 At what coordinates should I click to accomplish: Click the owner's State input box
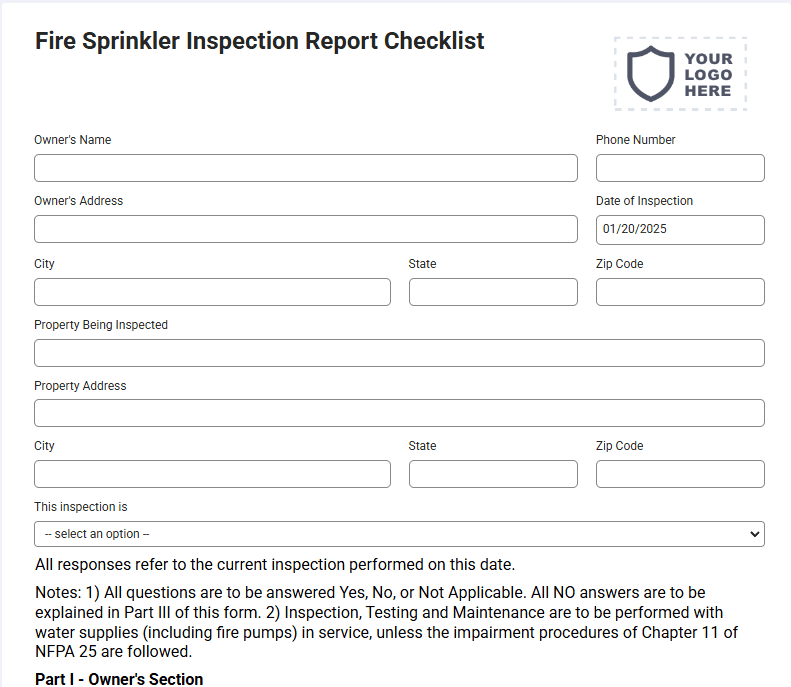(493, 292)
